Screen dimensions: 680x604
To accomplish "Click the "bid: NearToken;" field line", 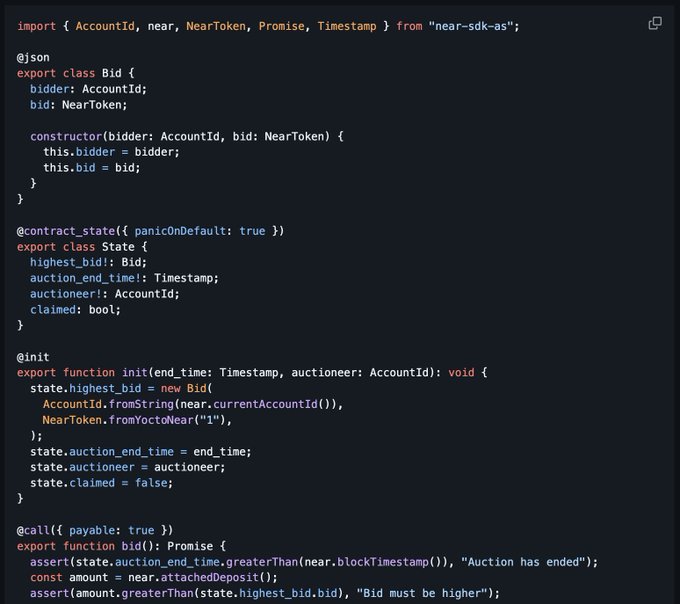I will 78,105.
